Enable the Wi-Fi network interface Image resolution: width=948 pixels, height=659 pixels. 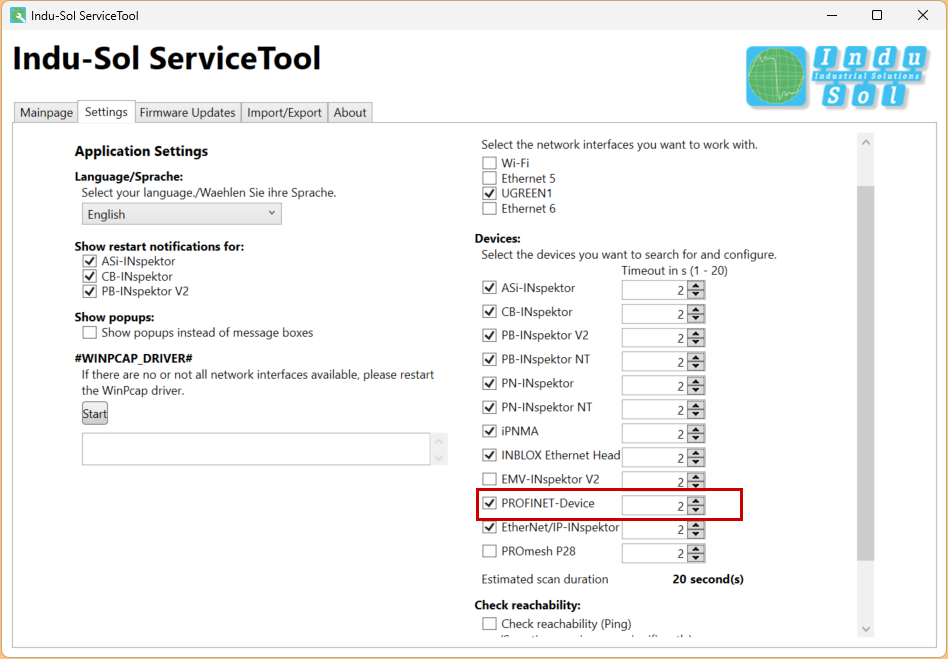(489, 163)
